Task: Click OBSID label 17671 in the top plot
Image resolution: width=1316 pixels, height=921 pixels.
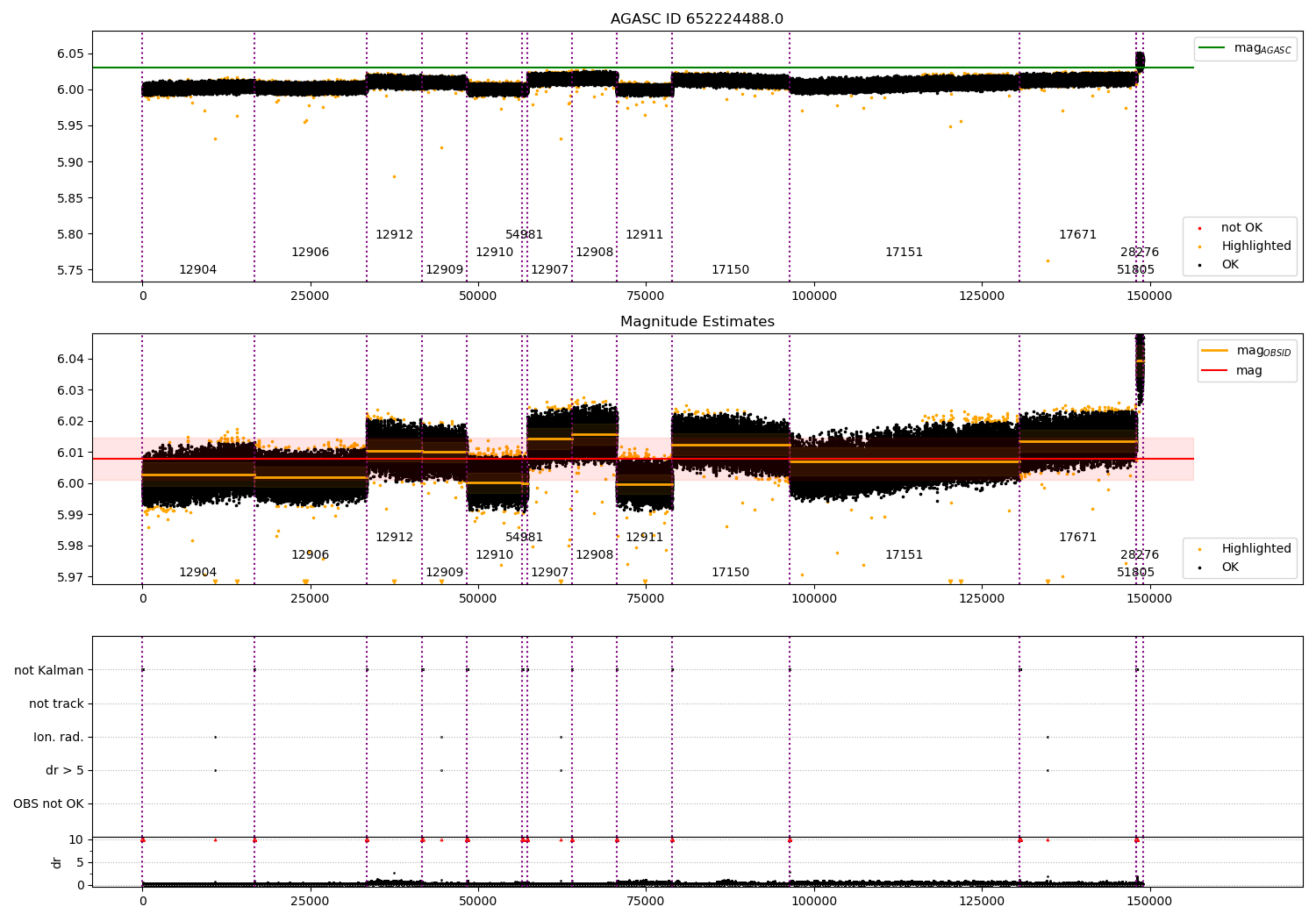Action: [x=1077, y=235]
